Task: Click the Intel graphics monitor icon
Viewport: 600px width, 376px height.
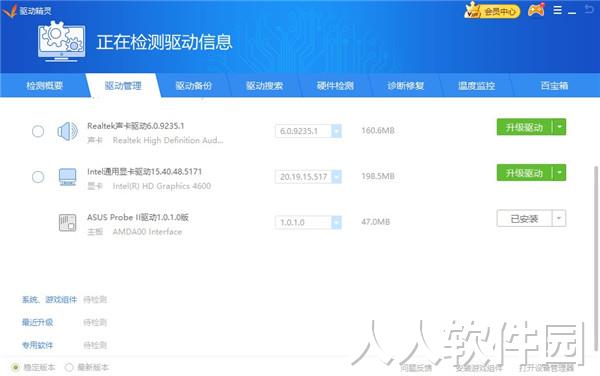Action: (x=68, y=177)
